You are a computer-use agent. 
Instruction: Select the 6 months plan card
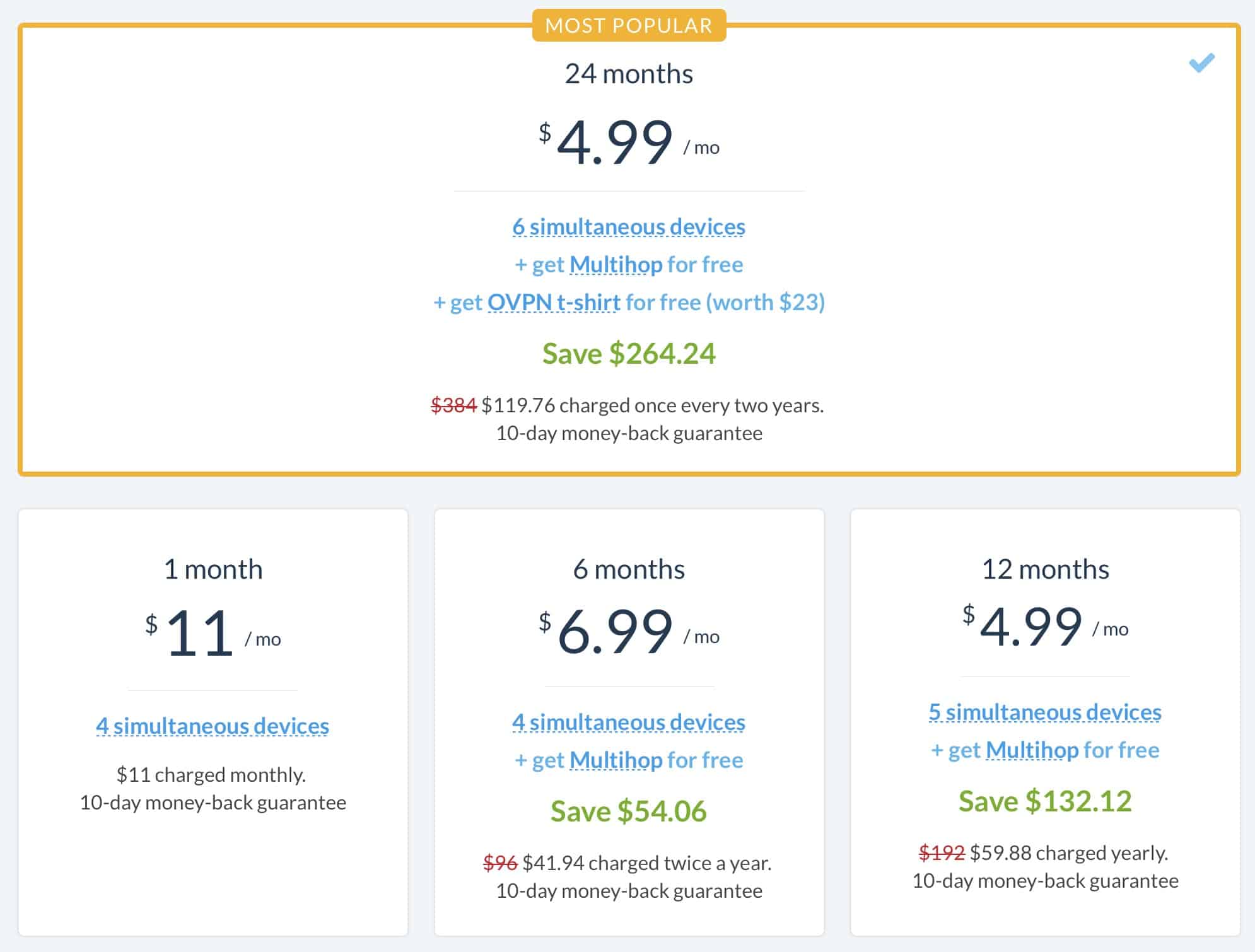coord(629,722)
